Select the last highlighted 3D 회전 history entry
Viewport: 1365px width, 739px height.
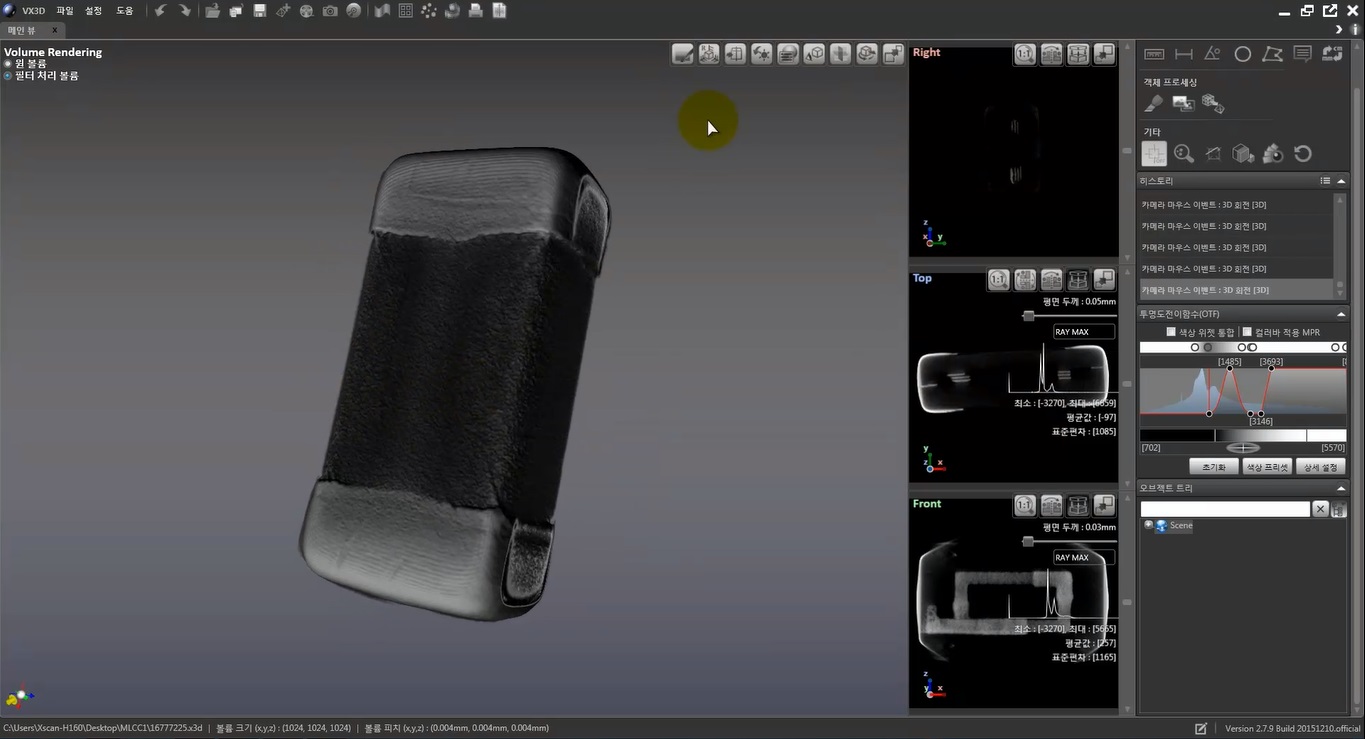(1236, 290)
